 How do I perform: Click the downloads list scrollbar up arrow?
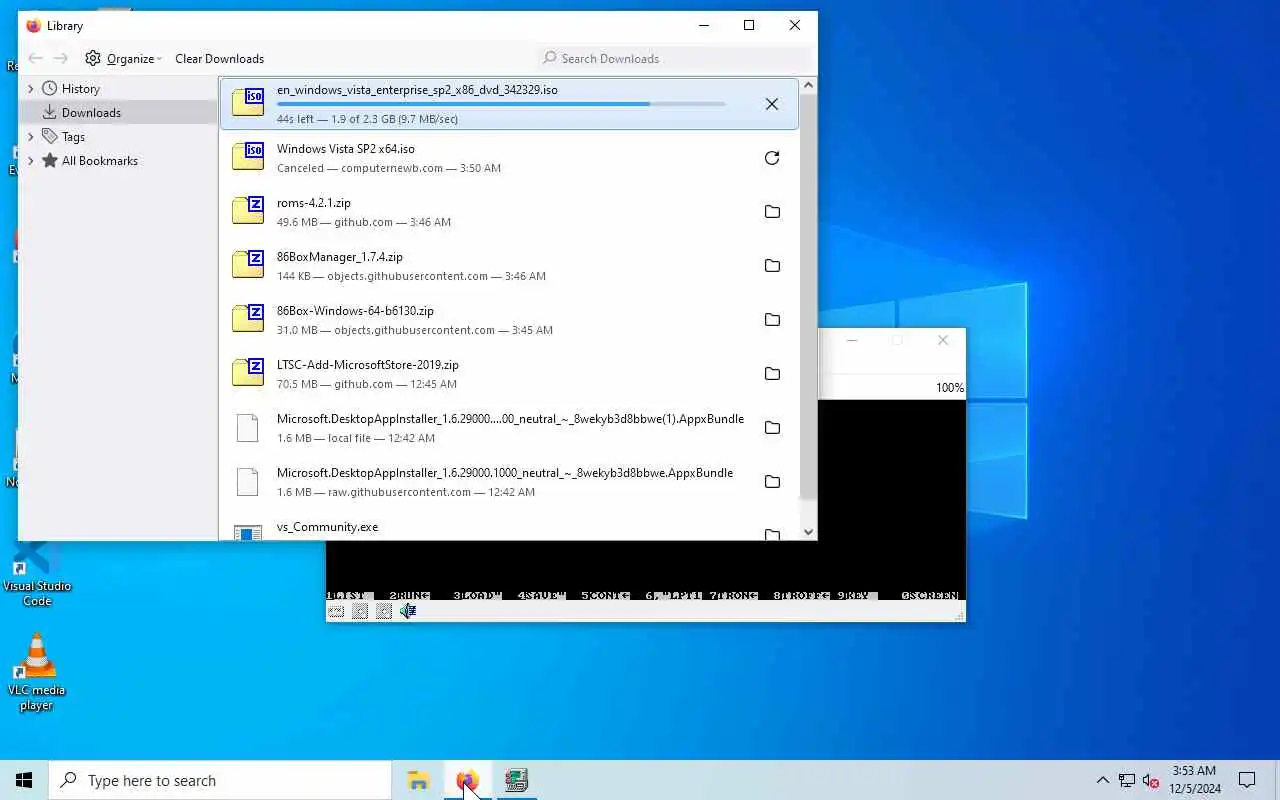[808, 86]
